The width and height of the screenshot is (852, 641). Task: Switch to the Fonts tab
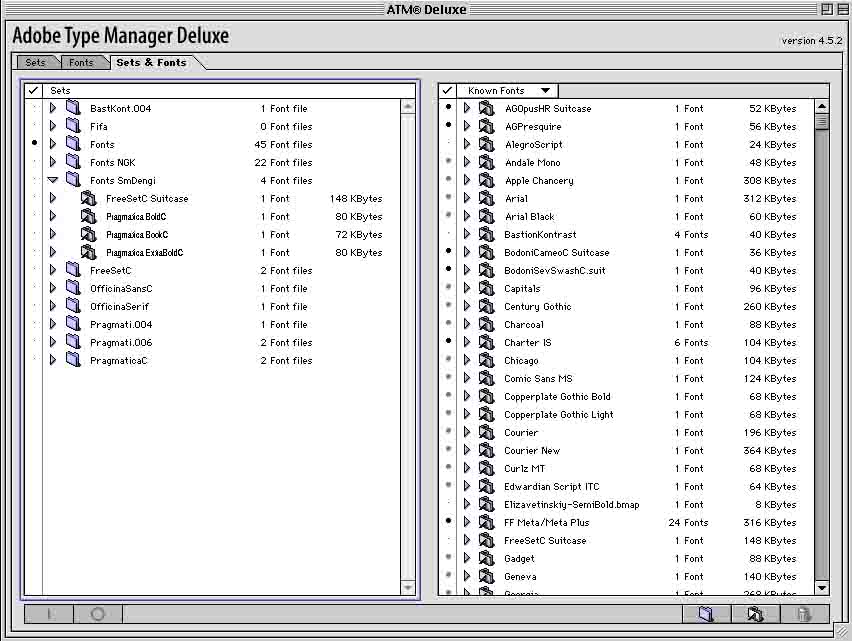click(82, 62)
